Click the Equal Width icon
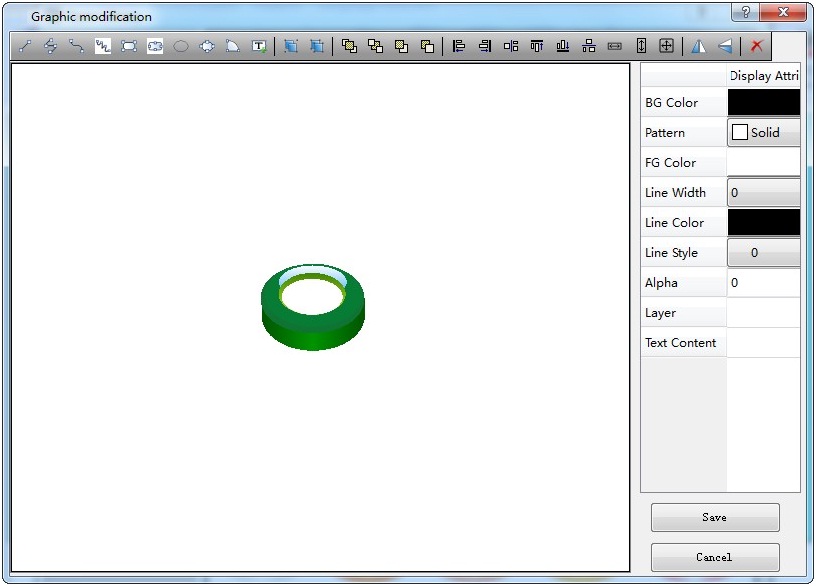816x586 pixels. pyautogui.click(x=617, y=46)
